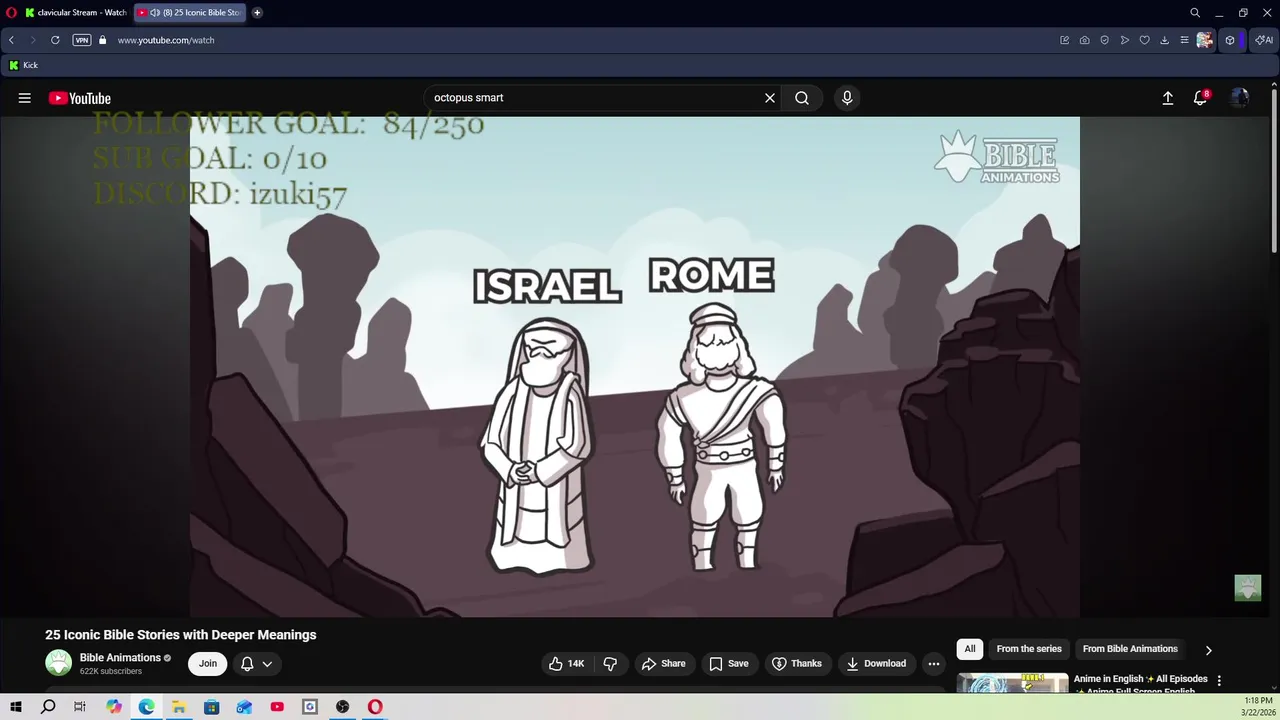The width and height of the screenshot is (1280, 720).
Task: Open the Bible Animations channel avatar
Action: point(59,663)
